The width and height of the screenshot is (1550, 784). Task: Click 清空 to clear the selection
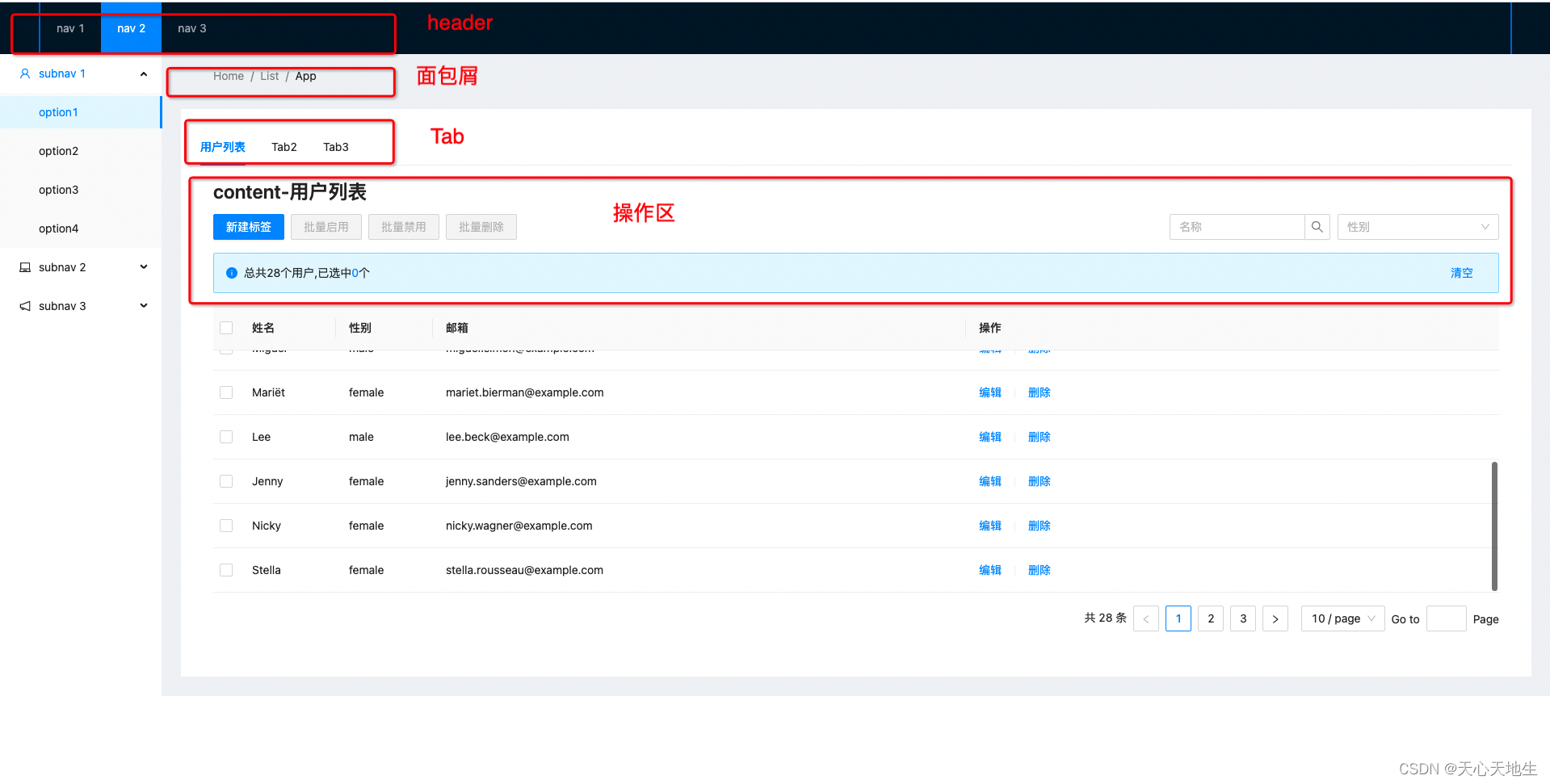click(x=1462, y=273)
